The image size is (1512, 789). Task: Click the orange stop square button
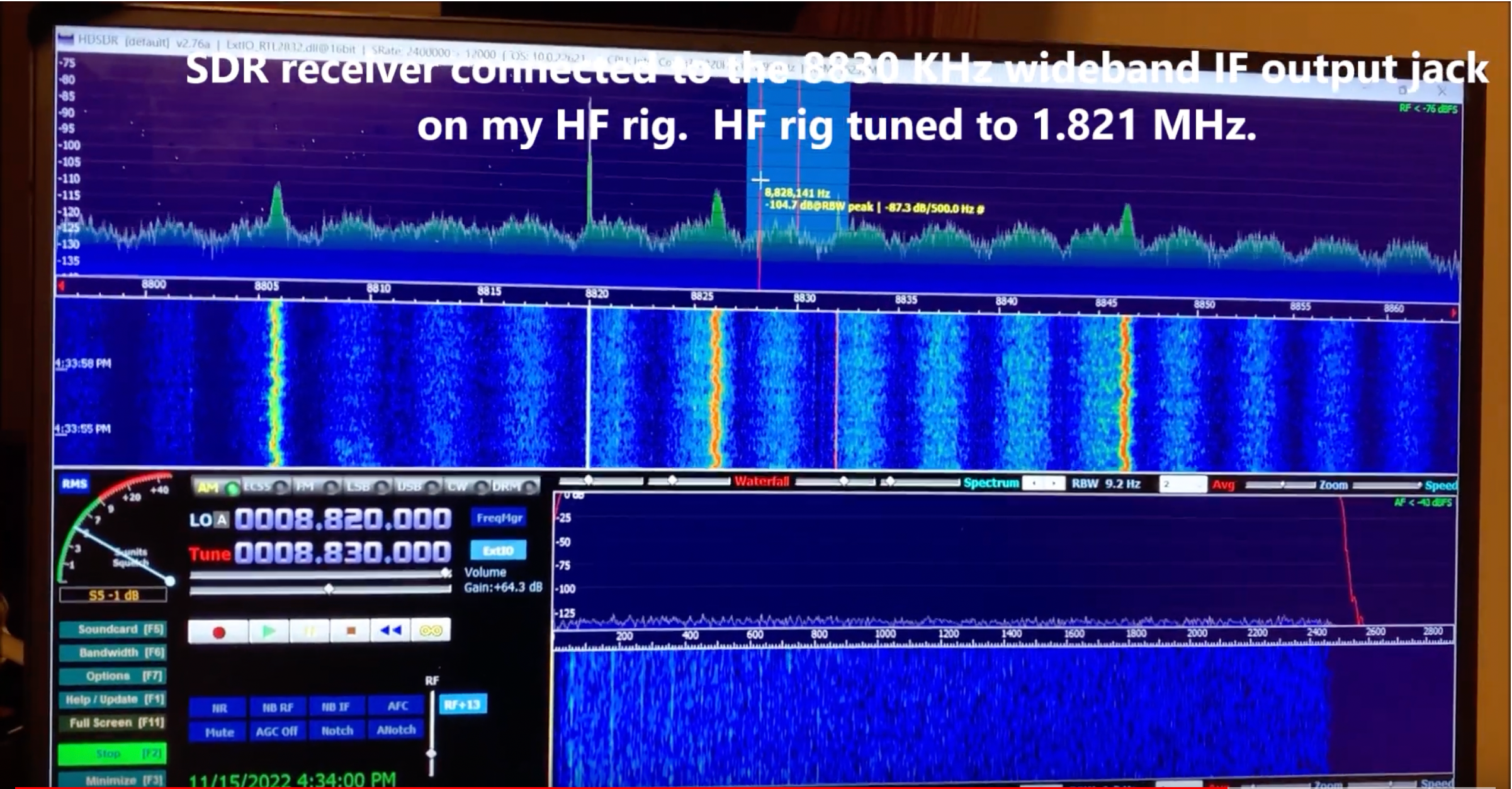point(351,631)
